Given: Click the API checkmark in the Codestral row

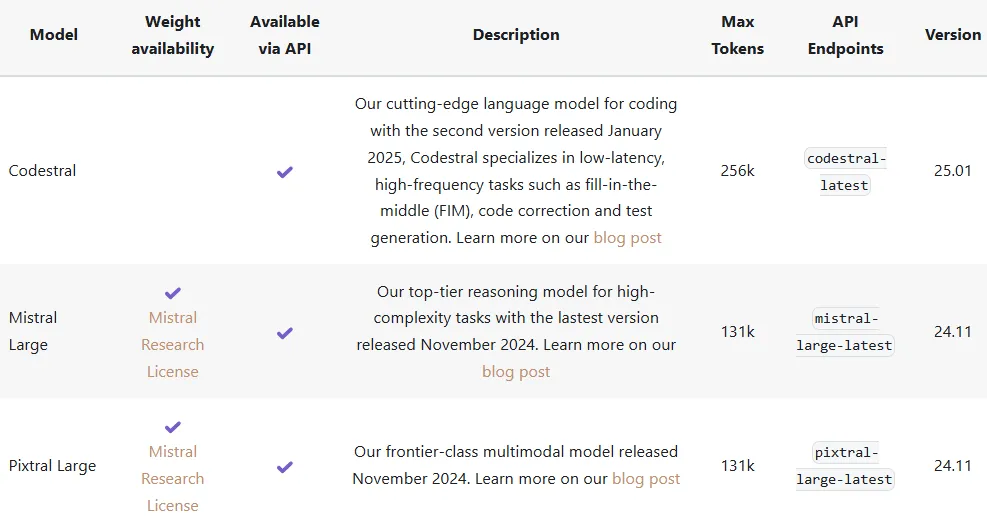Looking at the screenshot, I should pyautogui.click(x=285, y=172).
